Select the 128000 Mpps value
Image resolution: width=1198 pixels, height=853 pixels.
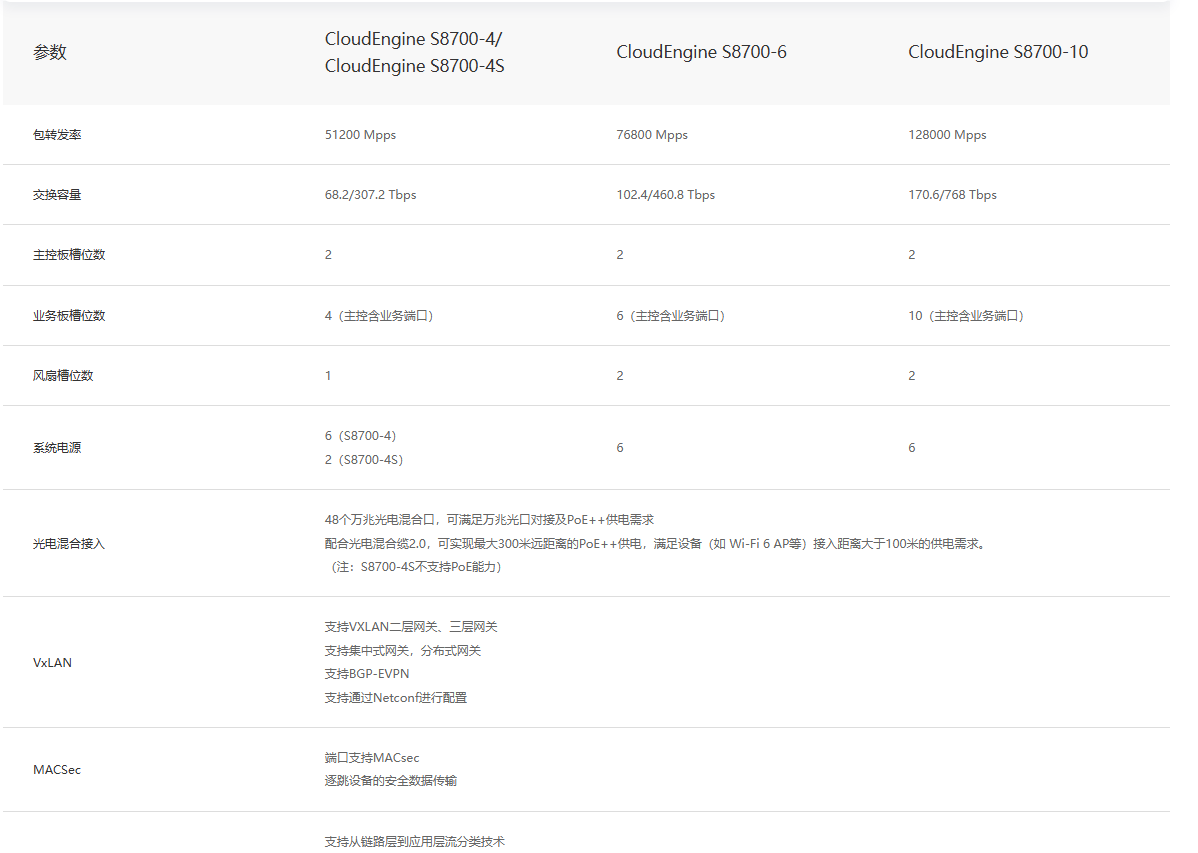click(x=947, y=135)
